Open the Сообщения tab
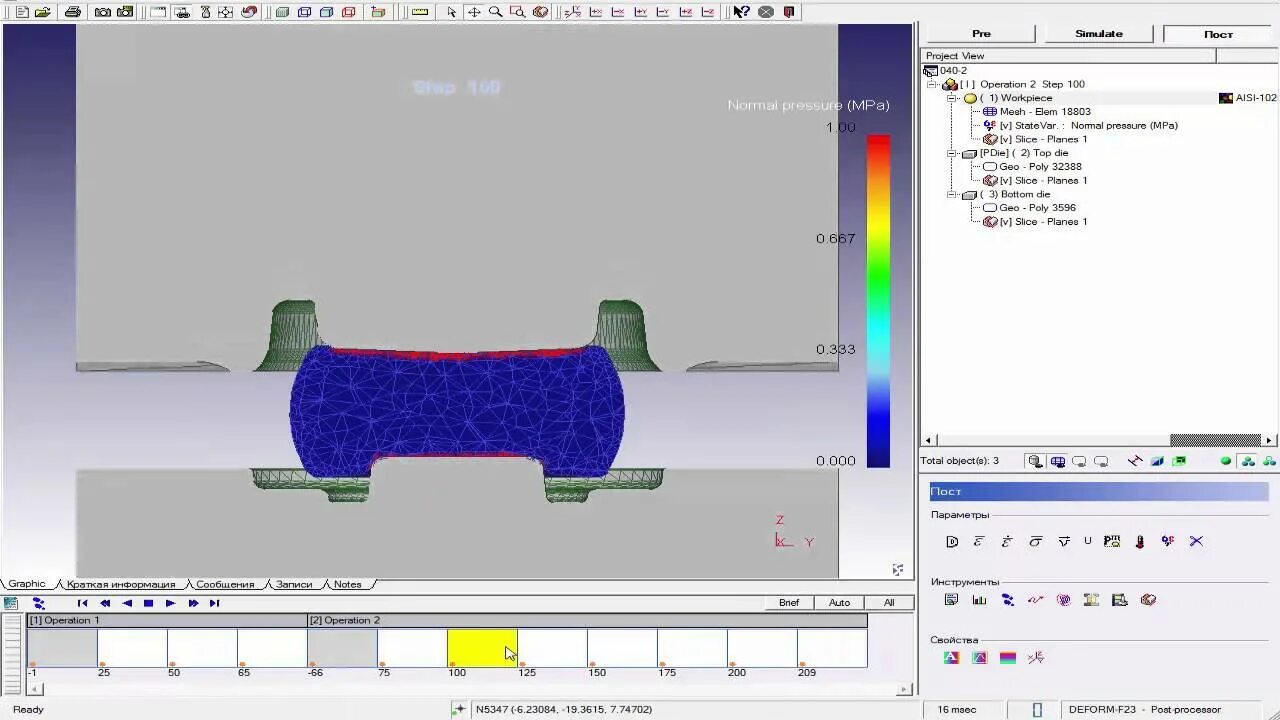 coord(225,584)
